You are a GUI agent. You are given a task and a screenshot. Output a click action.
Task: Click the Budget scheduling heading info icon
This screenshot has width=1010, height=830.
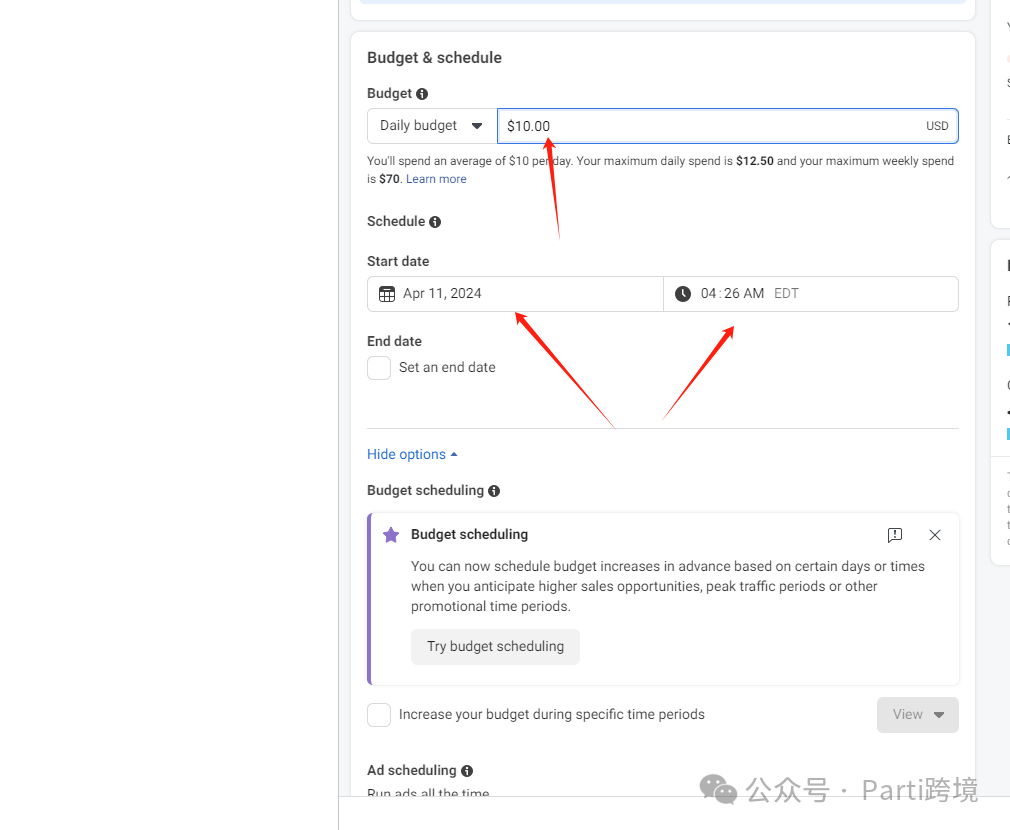pos(494,491)
